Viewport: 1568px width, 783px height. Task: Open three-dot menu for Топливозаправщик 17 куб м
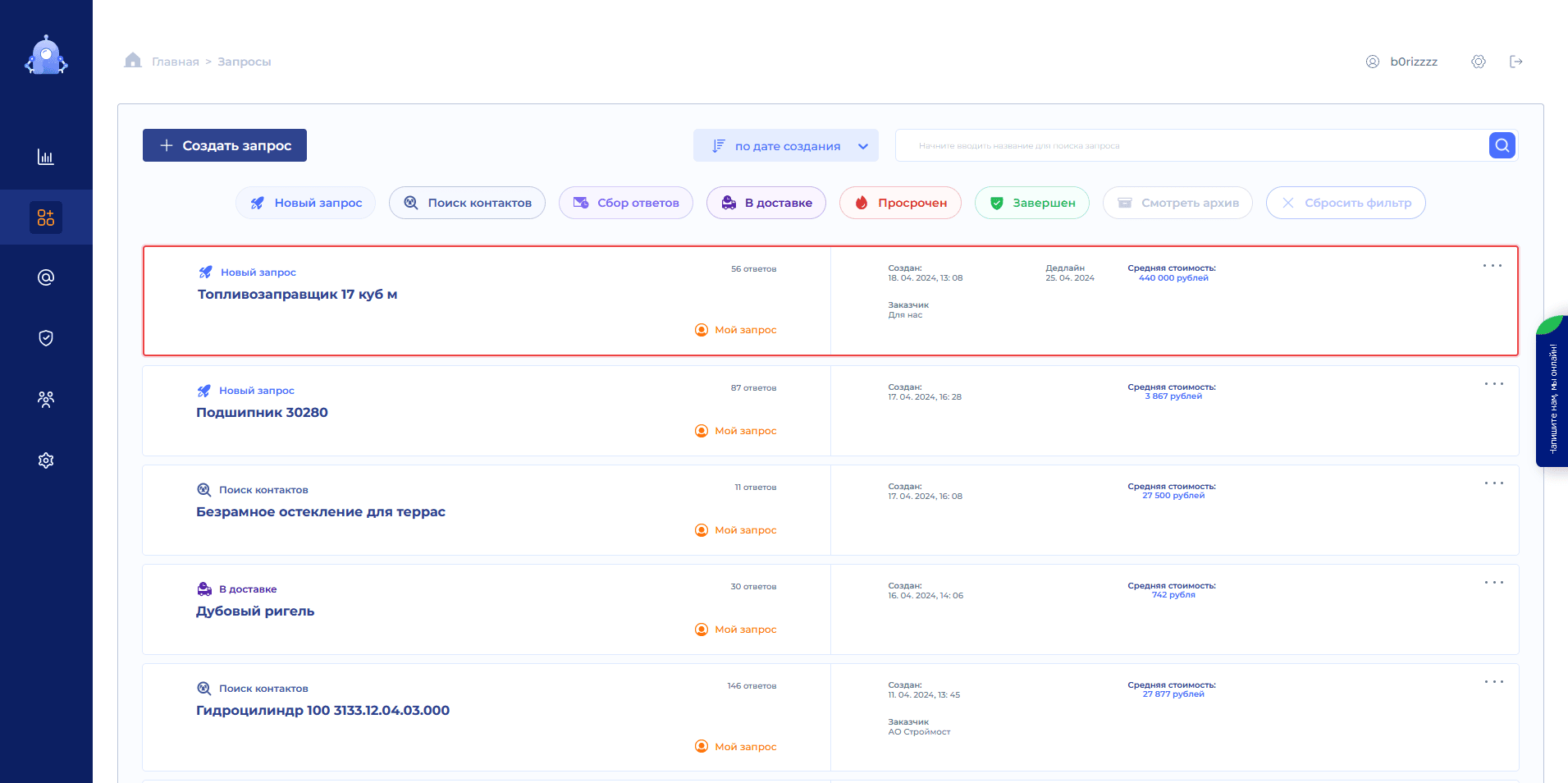coord(1492,266)
